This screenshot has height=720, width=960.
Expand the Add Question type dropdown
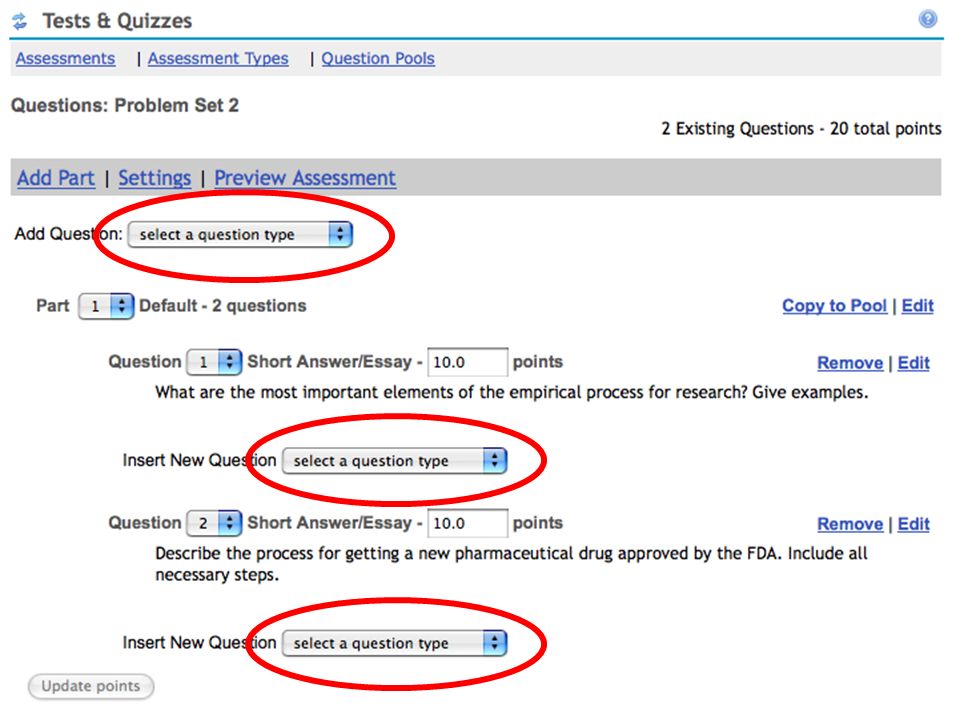[240, 234]
